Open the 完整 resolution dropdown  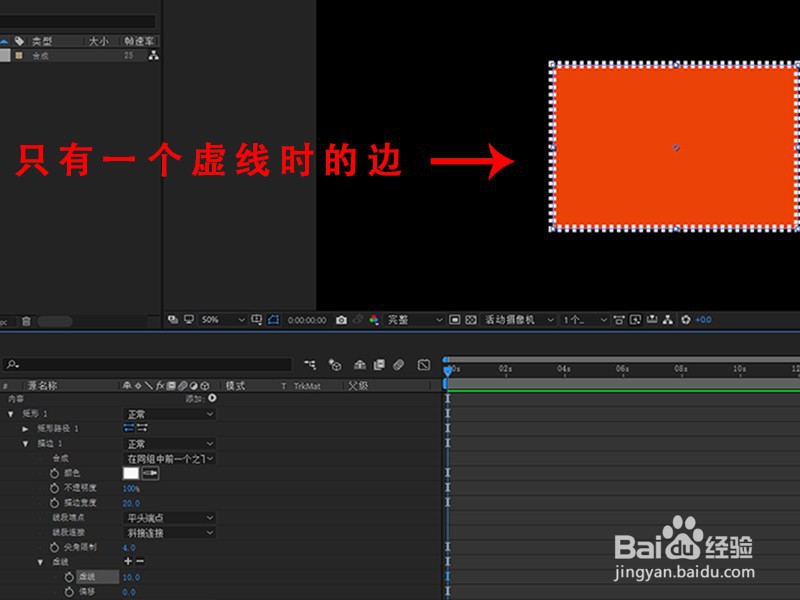414,319
